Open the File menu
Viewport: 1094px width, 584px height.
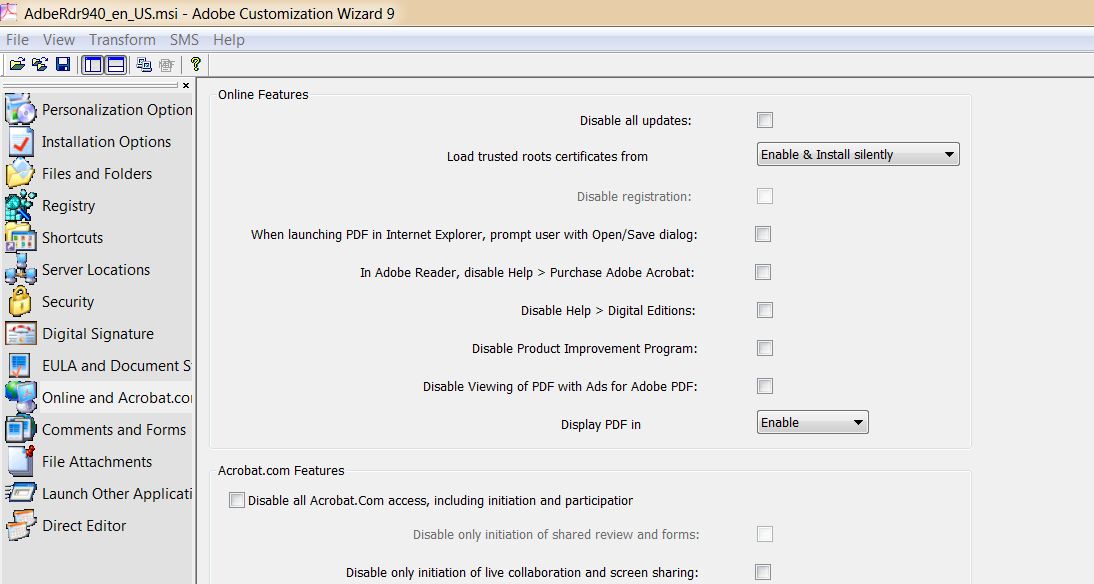(x=17, y=40)
